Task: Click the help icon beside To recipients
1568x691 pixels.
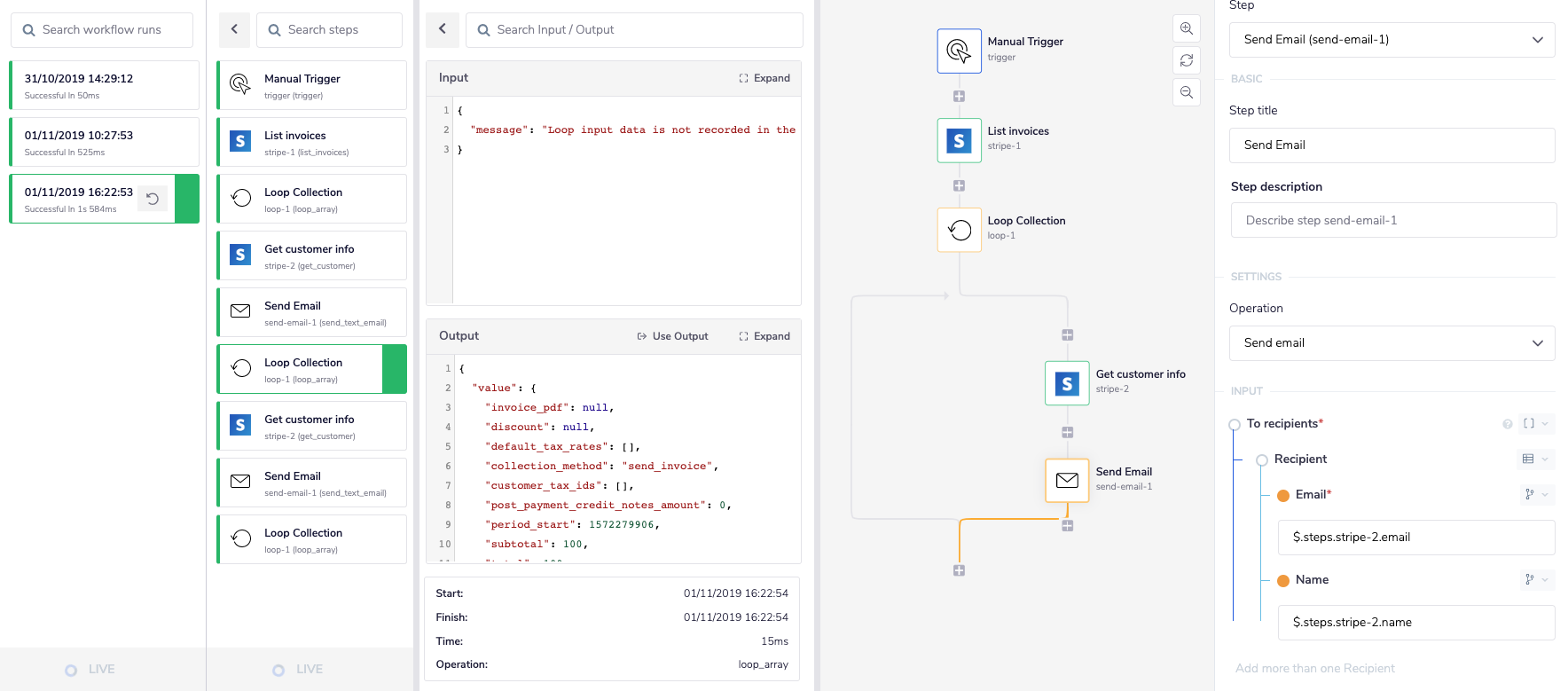Action: (x=1507, y=424)
